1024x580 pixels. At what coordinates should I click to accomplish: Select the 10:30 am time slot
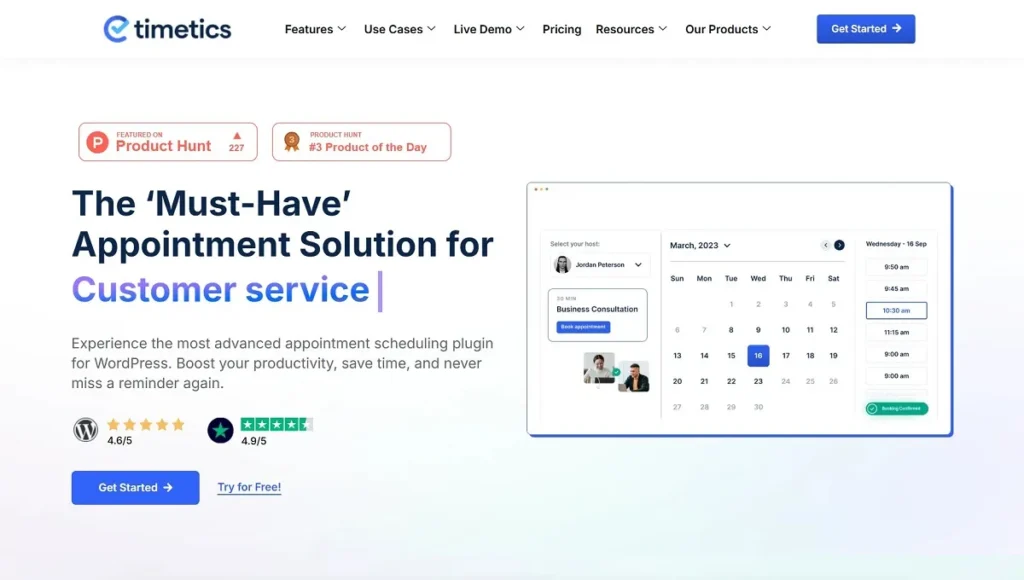point(896,310)
